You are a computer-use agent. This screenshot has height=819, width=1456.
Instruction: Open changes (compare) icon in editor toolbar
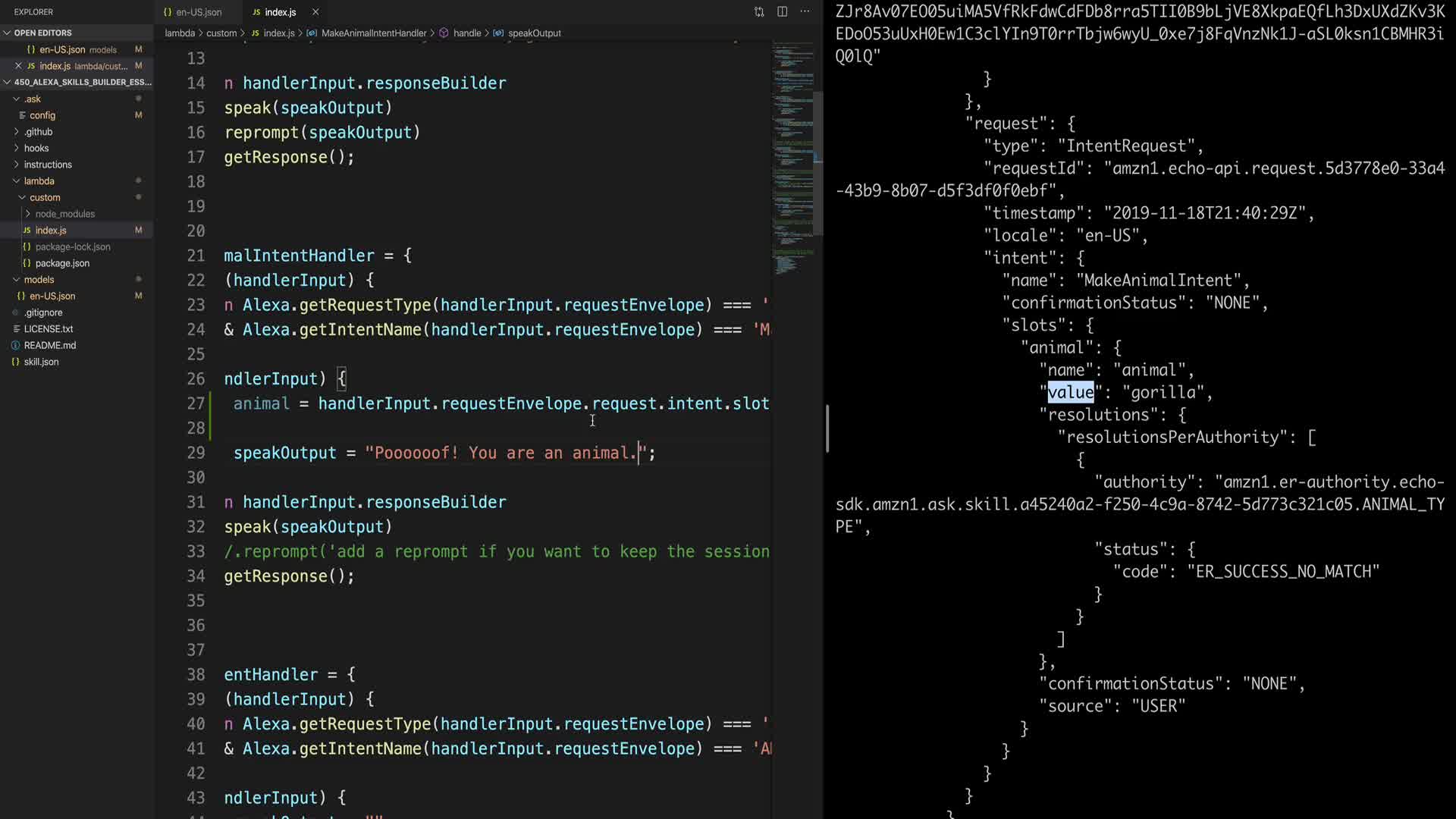759,11
